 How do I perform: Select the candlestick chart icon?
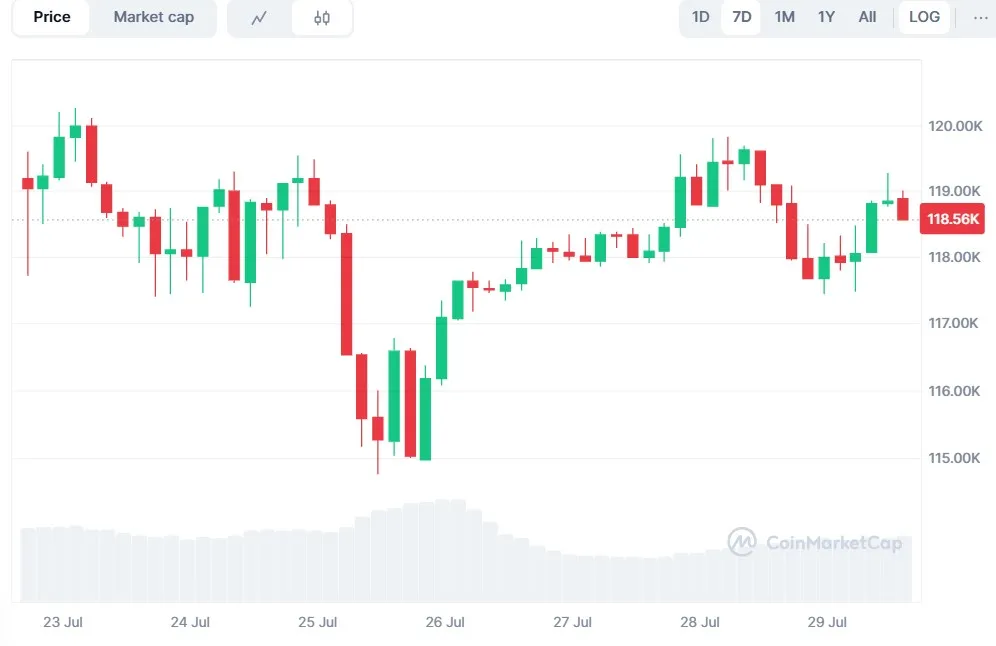pos(322,17)
